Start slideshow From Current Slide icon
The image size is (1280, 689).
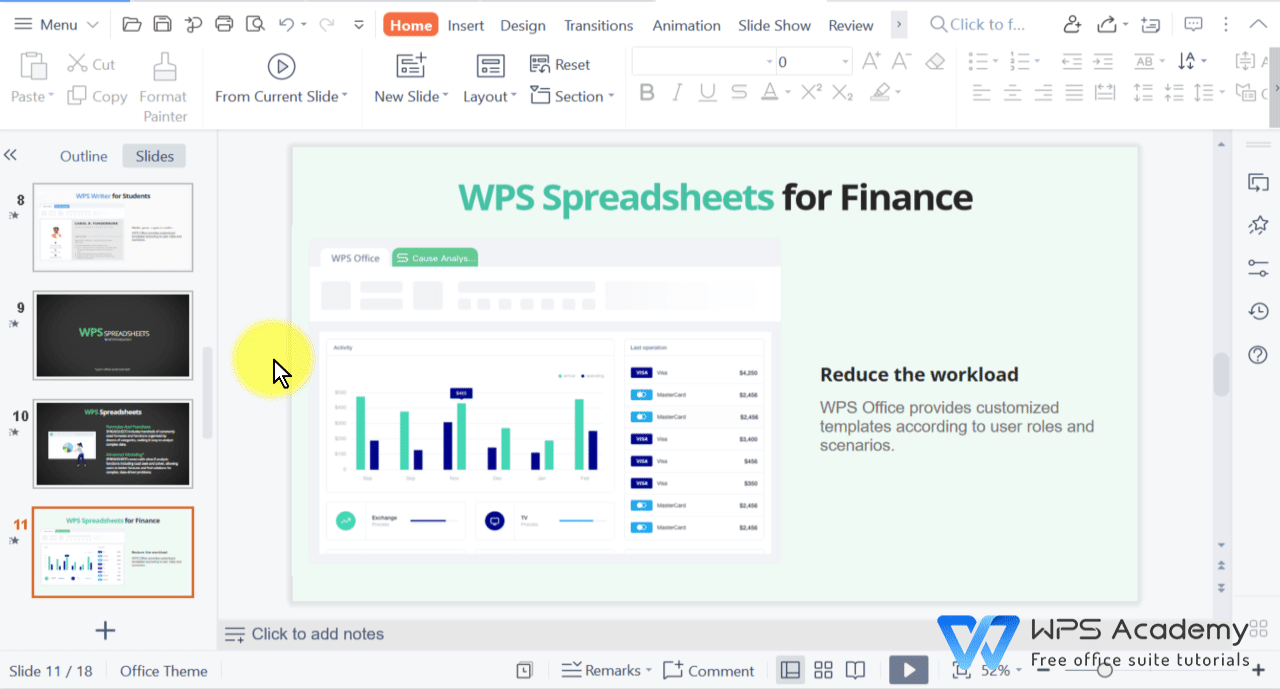pos(281,67)
